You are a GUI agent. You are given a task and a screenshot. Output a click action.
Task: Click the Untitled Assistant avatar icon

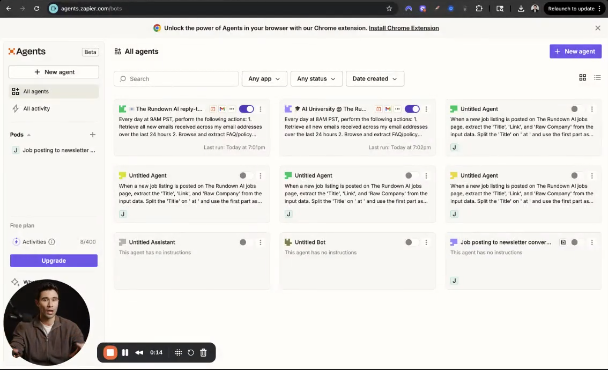point(122,242)
